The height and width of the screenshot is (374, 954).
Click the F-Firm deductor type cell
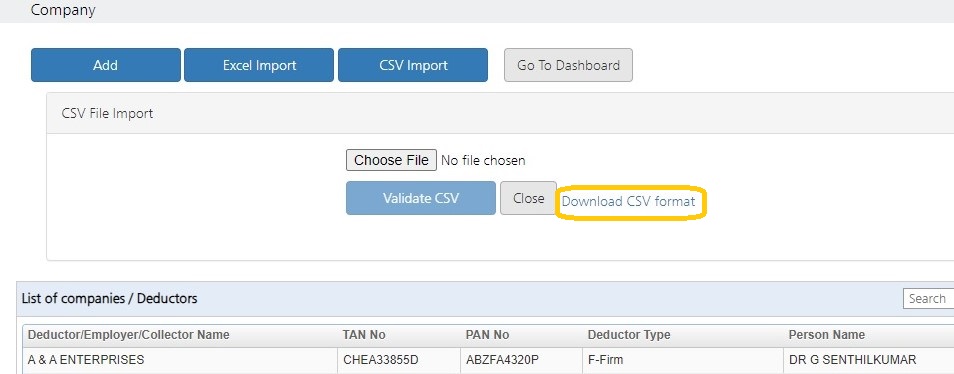(605, 360)
